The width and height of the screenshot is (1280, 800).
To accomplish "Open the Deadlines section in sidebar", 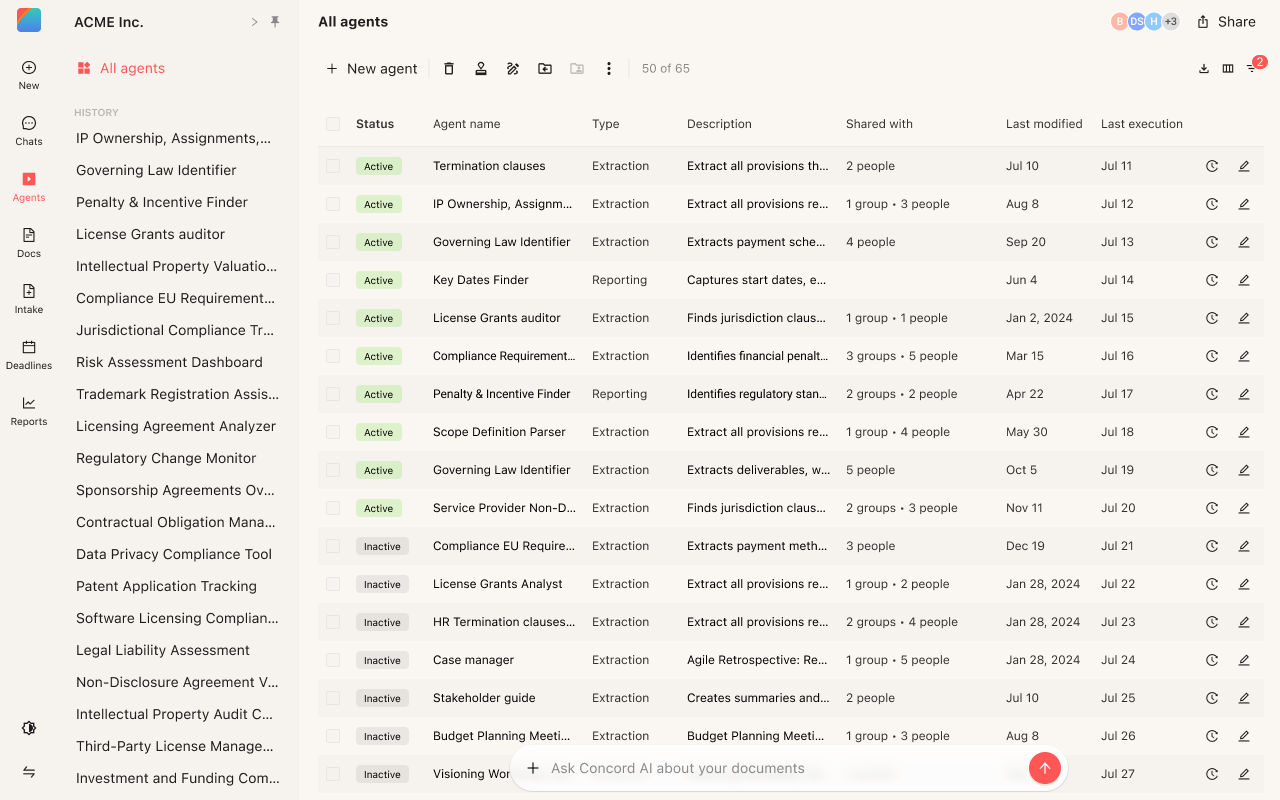I will tap(29, 354).
